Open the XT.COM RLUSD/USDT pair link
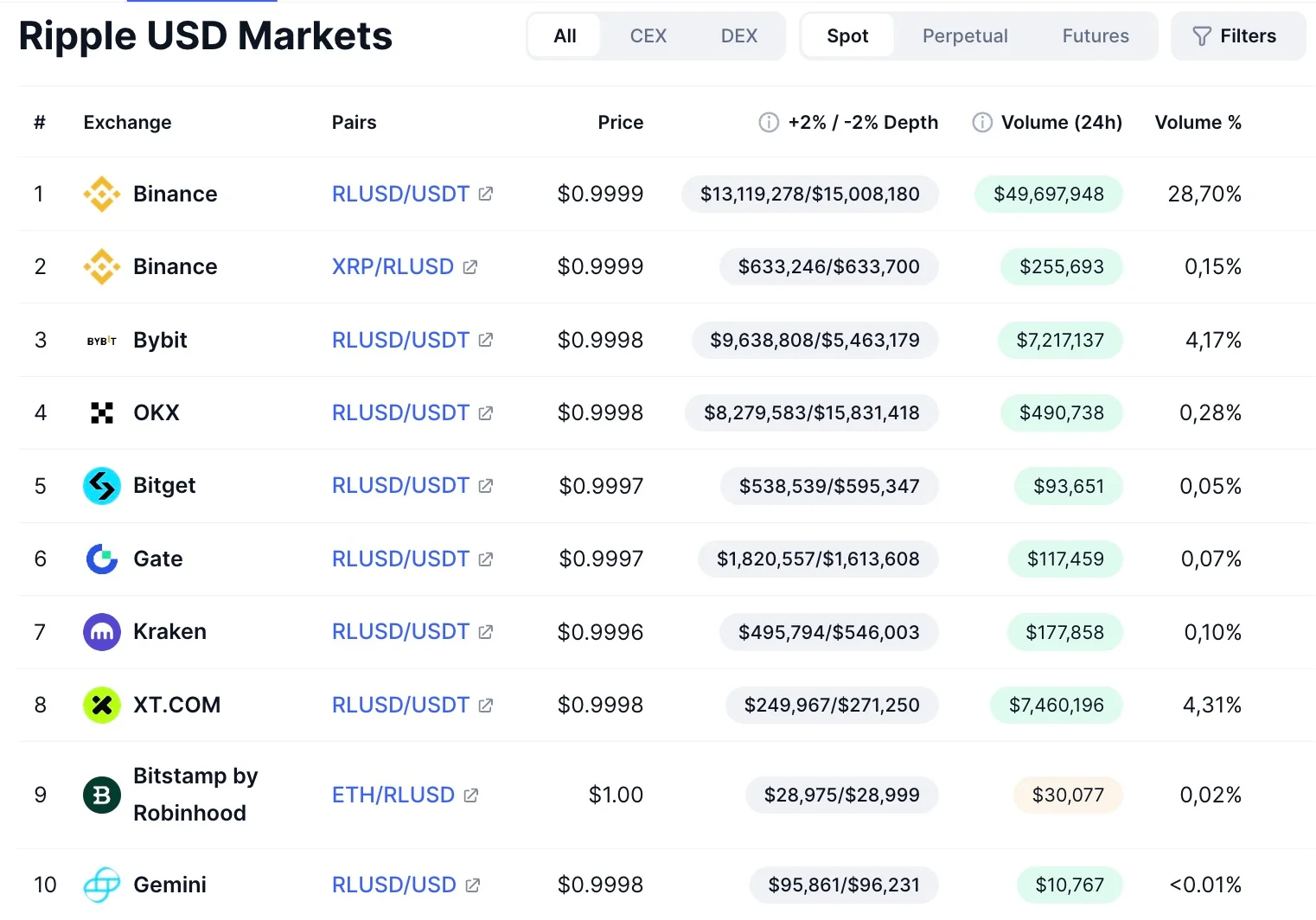 pos(400,705)
